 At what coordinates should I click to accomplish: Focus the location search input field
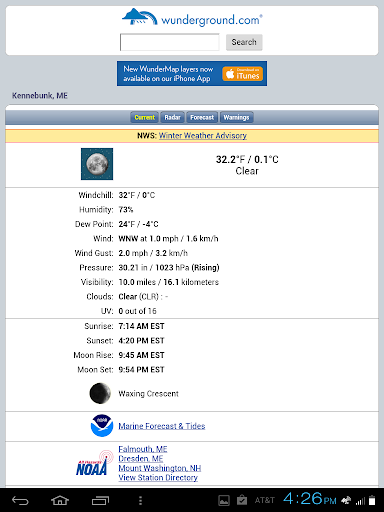[x=170, y=42]
